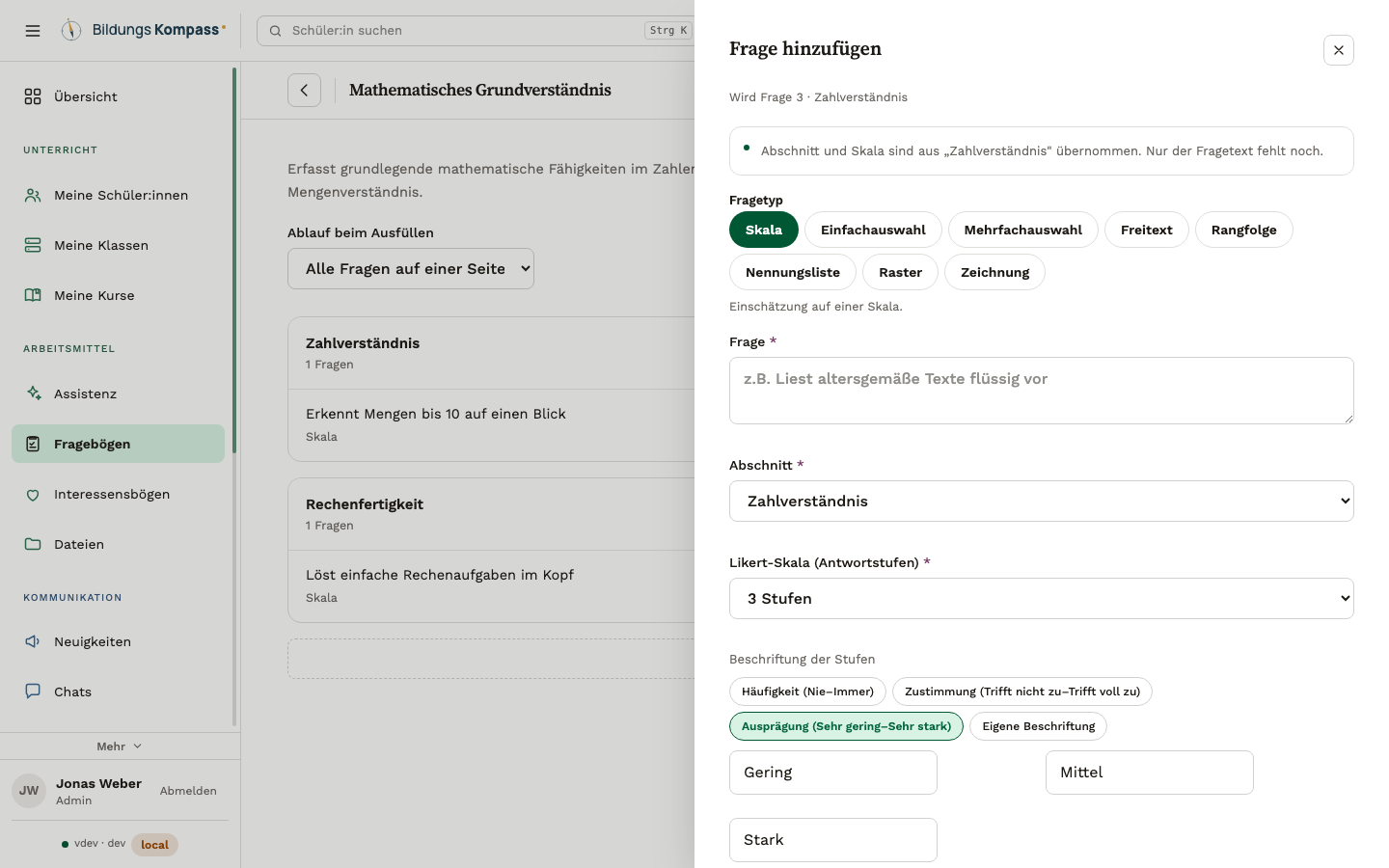The width and height of the screenshot is (1389, 868).
Task: Open Meine Klassen in the sidebar
Action: click(118, 245)
